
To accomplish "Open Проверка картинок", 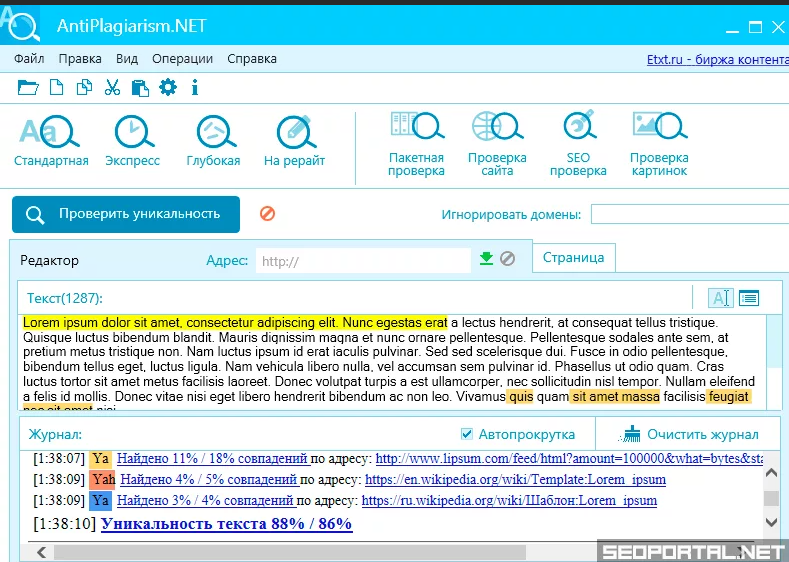I will pos(659,144).
